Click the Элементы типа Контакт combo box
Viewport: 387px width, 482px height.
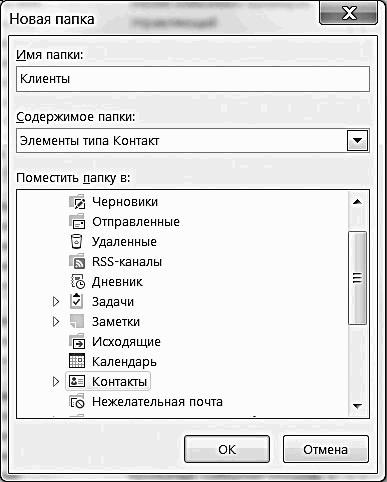193,141
